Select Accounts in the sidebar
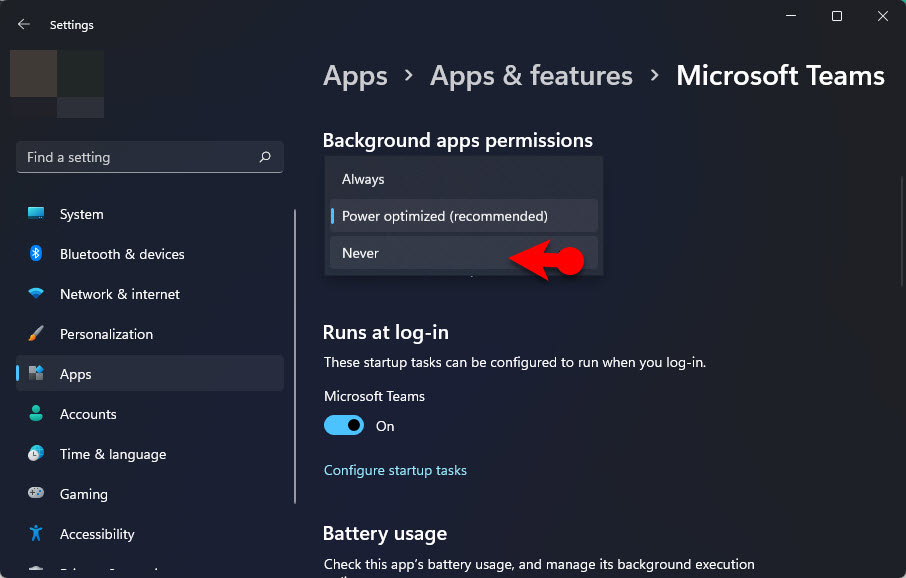 click(150, 414)
